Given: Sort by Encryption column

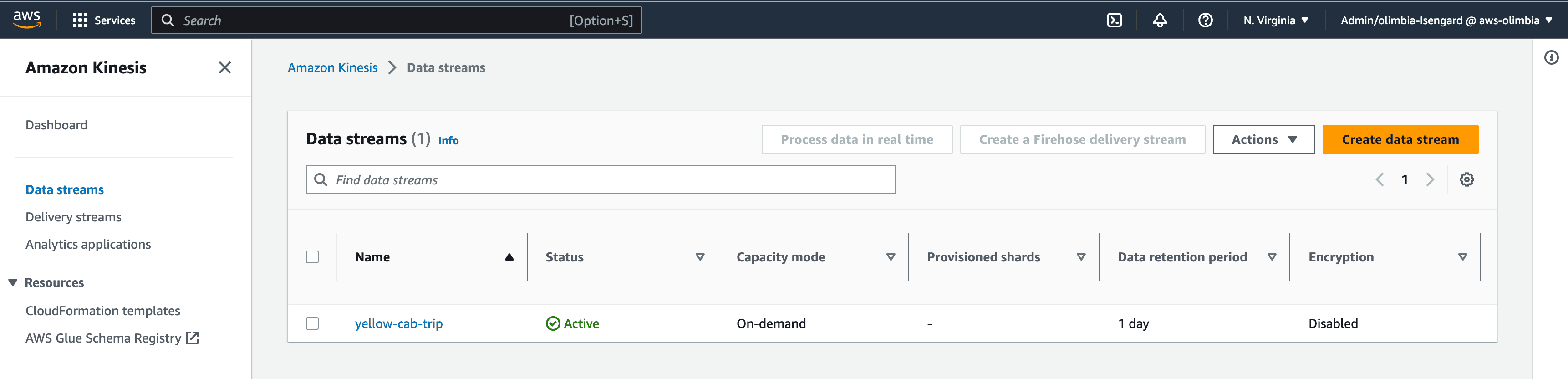Looking at the screenshot, I should (x=1462, y=257).
